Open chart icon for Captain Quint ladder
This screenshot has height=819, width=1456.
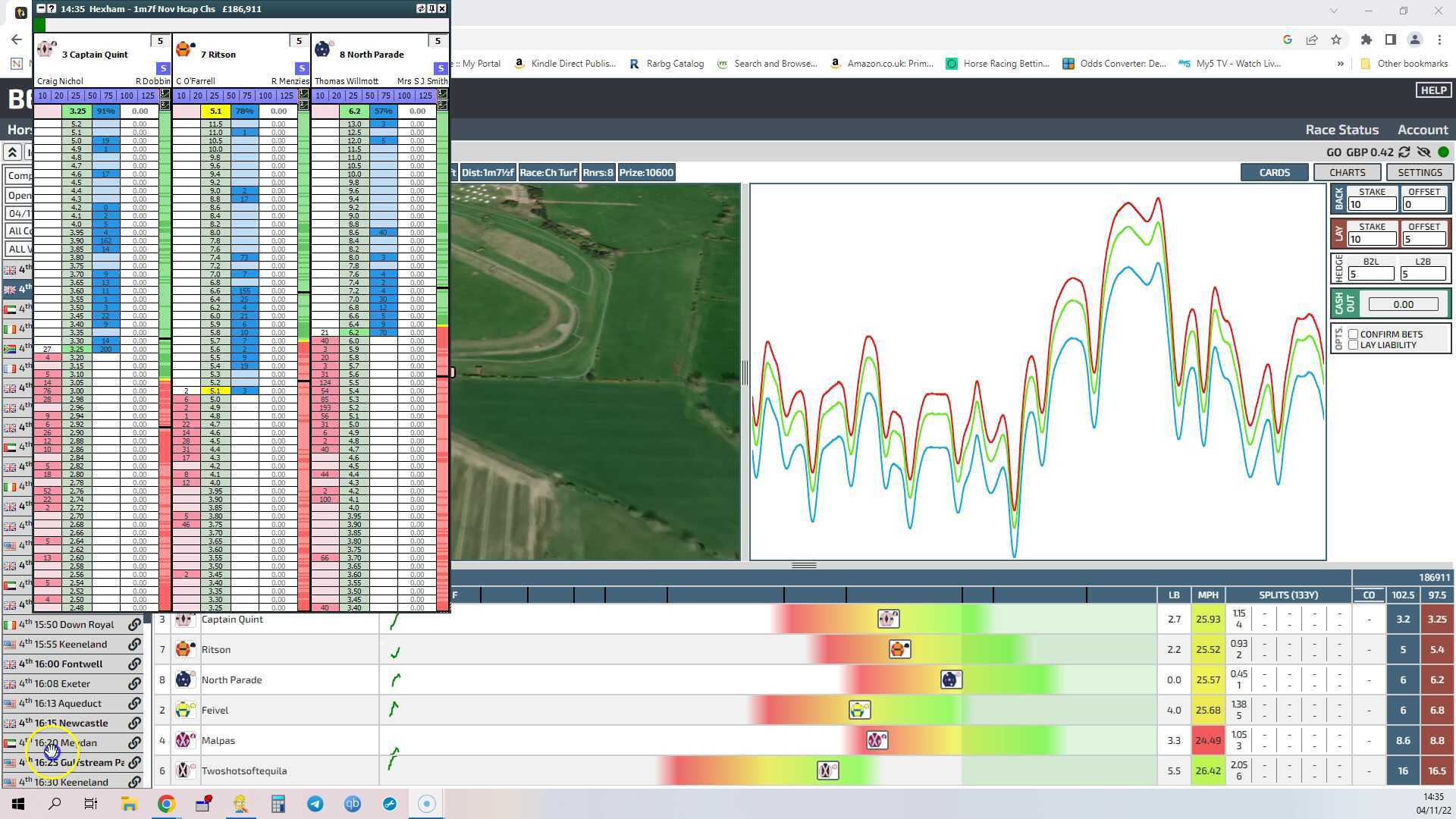165,94
